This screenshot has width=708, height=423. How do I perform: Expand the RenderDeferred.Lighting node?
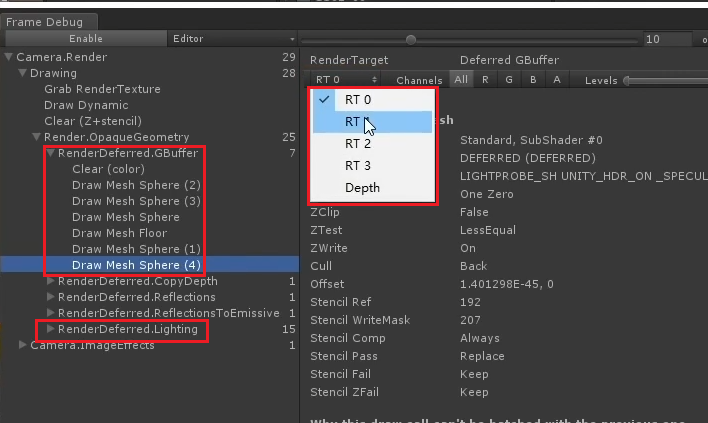51,329
